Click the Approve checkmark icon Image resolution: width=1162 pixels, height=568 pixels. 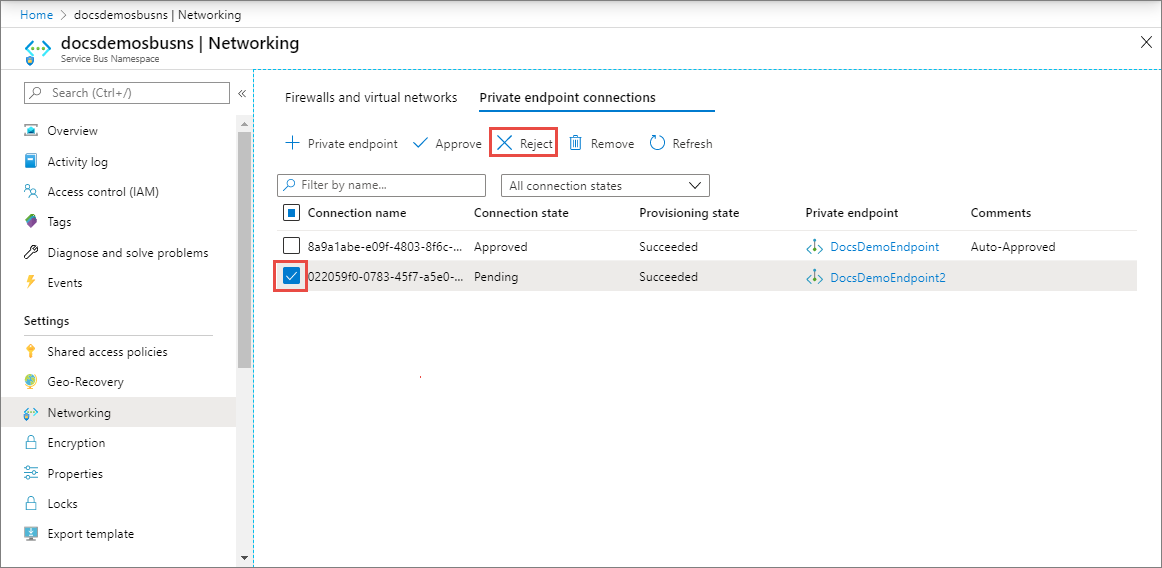pyautogui.click(x=420, y=143)
